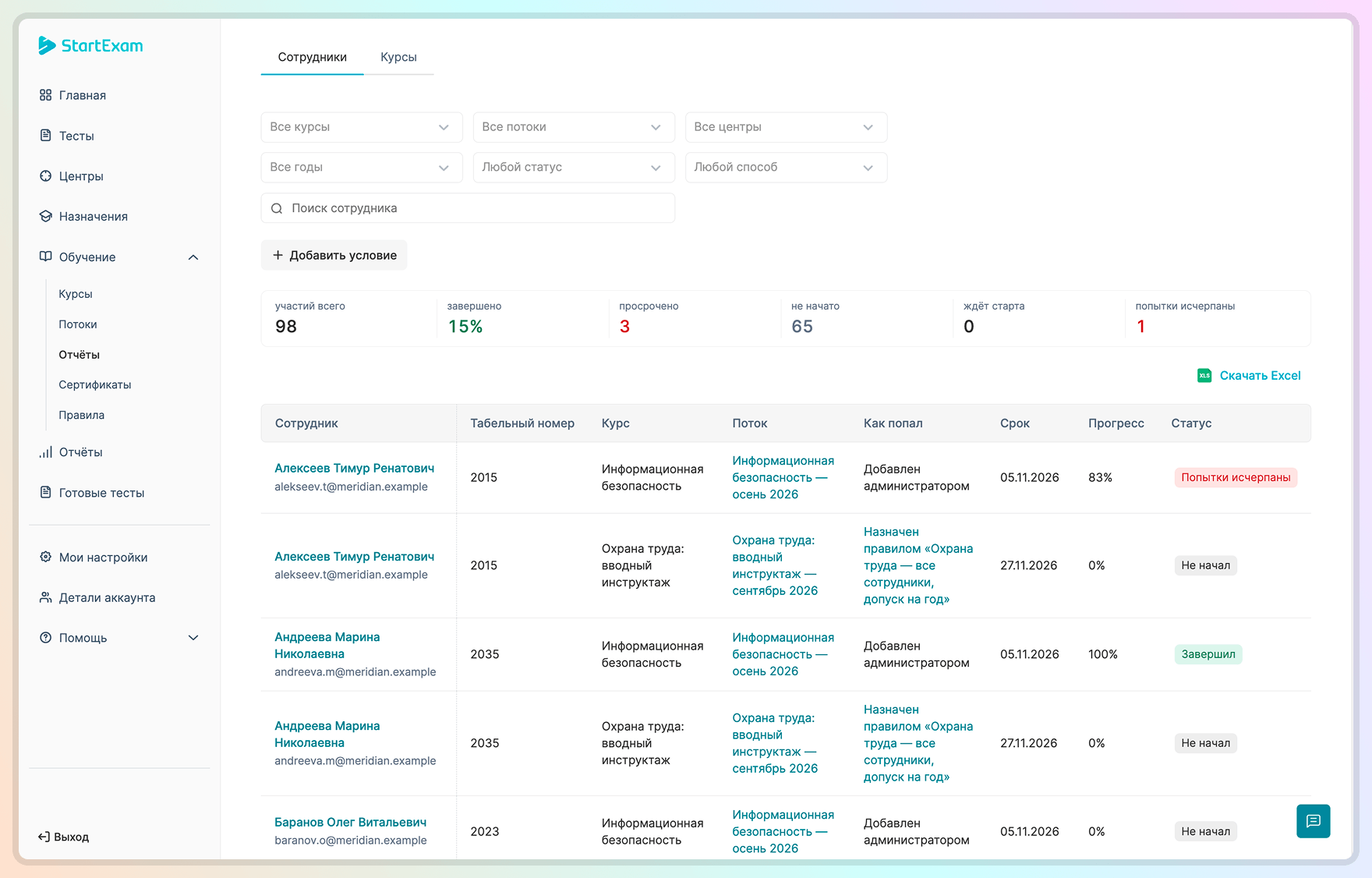Screen dimensions: 1372x878
Task: Collapse the Обучение menu chevron
Action: point(193,257)
